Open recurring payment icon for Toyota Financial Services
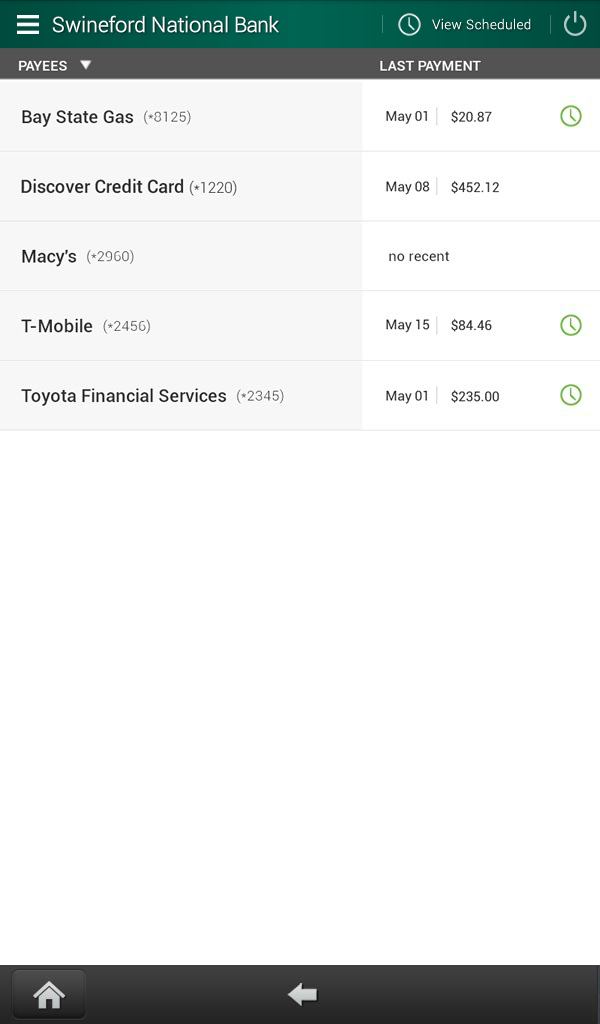Image resolution: width=600 pixels, height=1024 pixels. (571, 395)
